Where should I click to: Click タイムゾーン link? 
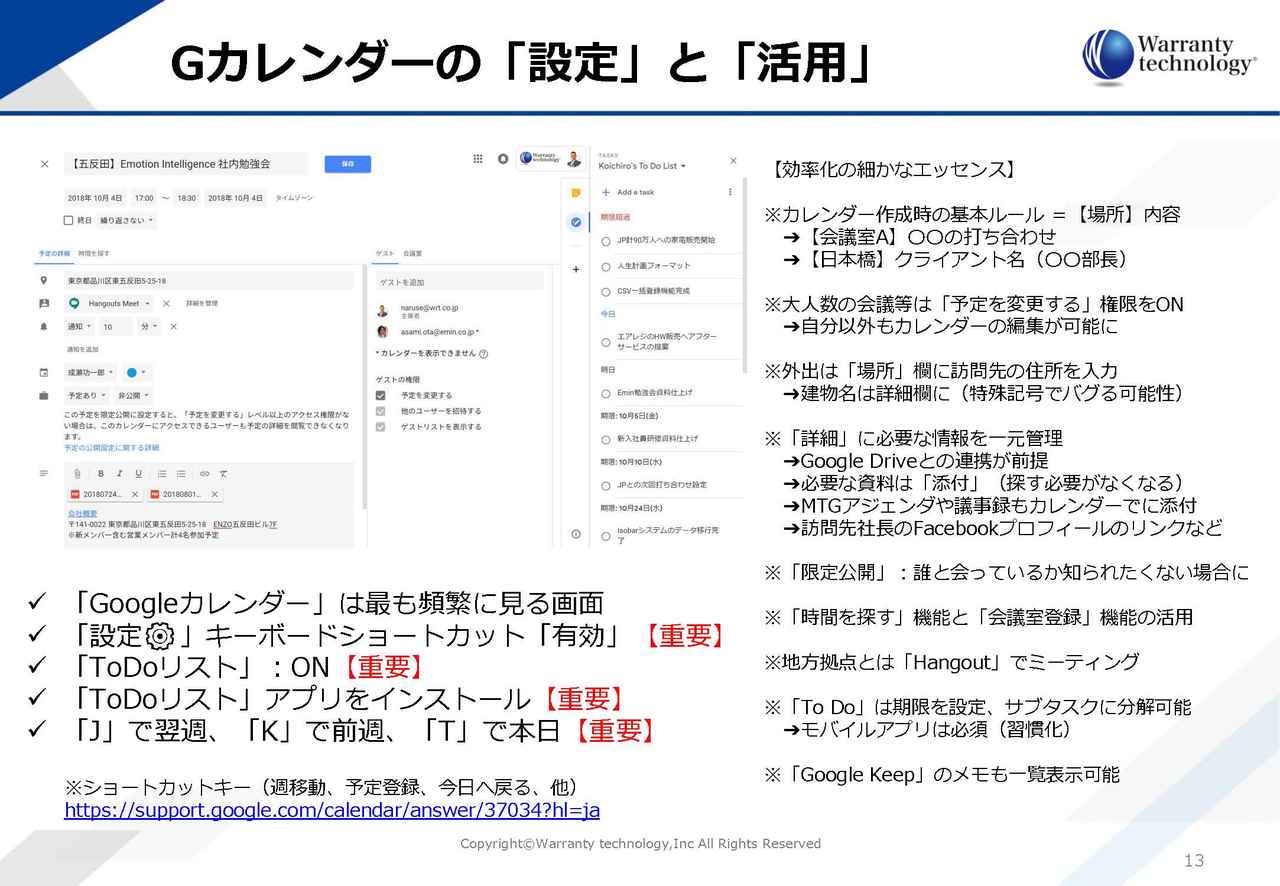pos(294,198)
